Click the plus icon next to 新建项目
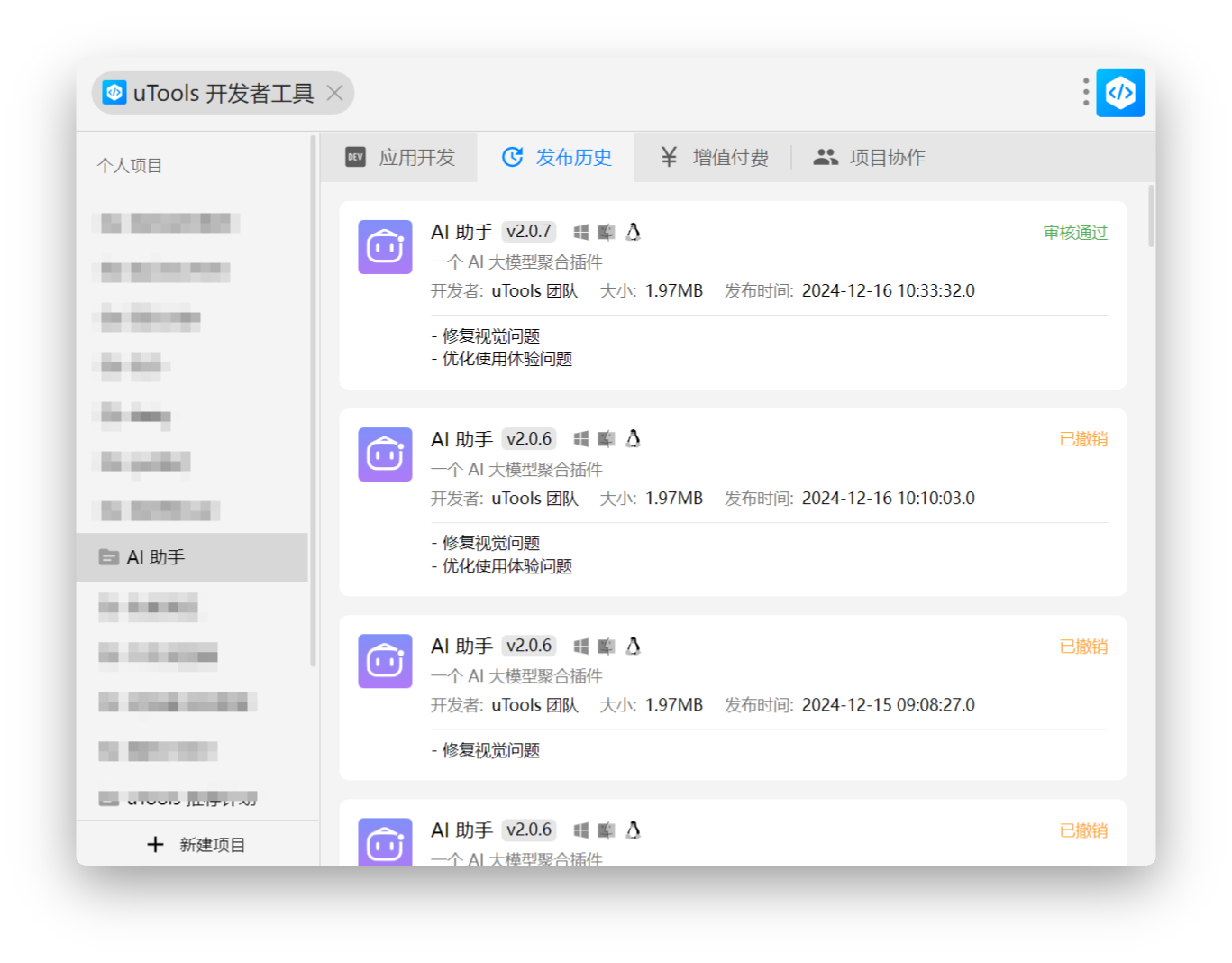This screenshot has width=1232, height=963. click(155, 844)
